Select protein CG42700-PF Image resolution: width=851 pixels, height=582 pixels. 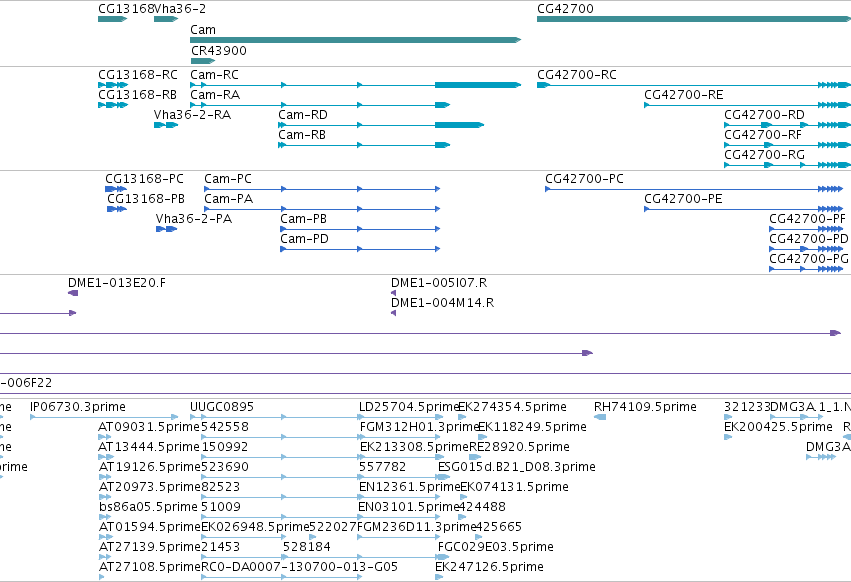click(x=806, y=229)
